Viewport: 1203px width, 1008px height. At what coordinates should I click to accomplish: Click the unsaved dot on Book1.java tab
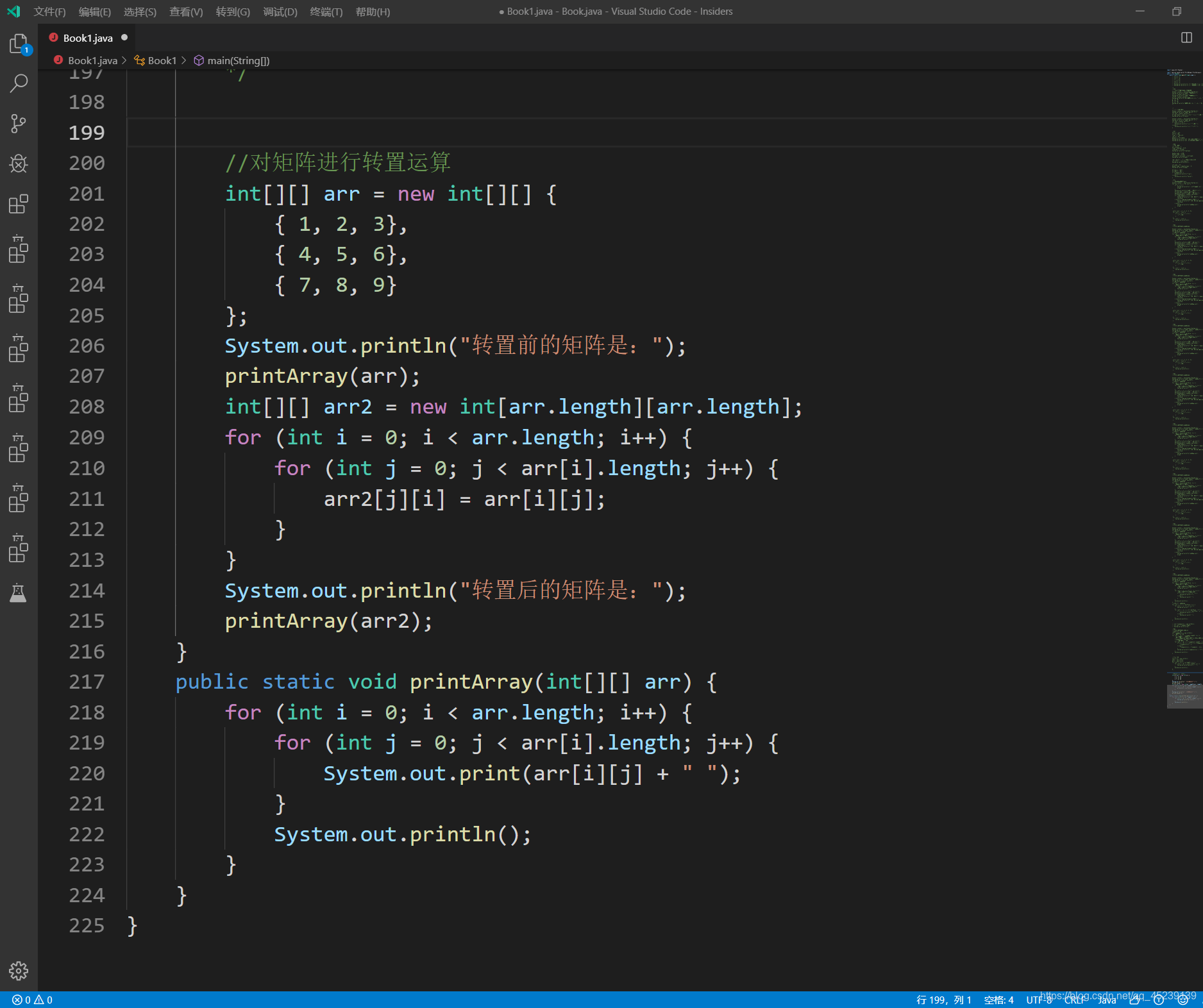click(x=124, y=38)
